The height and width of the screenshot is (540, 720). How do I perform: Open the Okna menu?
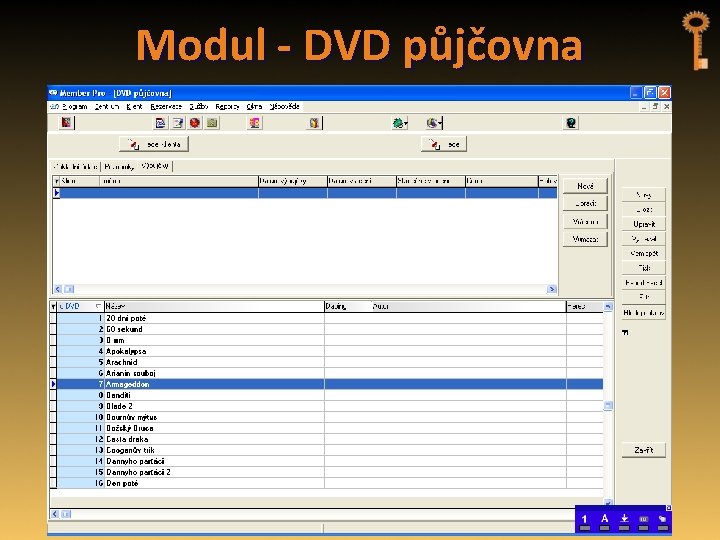coord(254,107)
